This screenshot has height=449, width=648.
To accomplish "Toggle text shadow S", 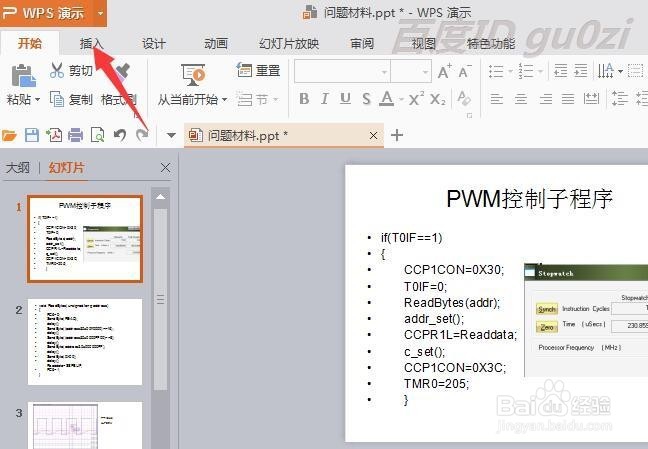I will (366, 98).
